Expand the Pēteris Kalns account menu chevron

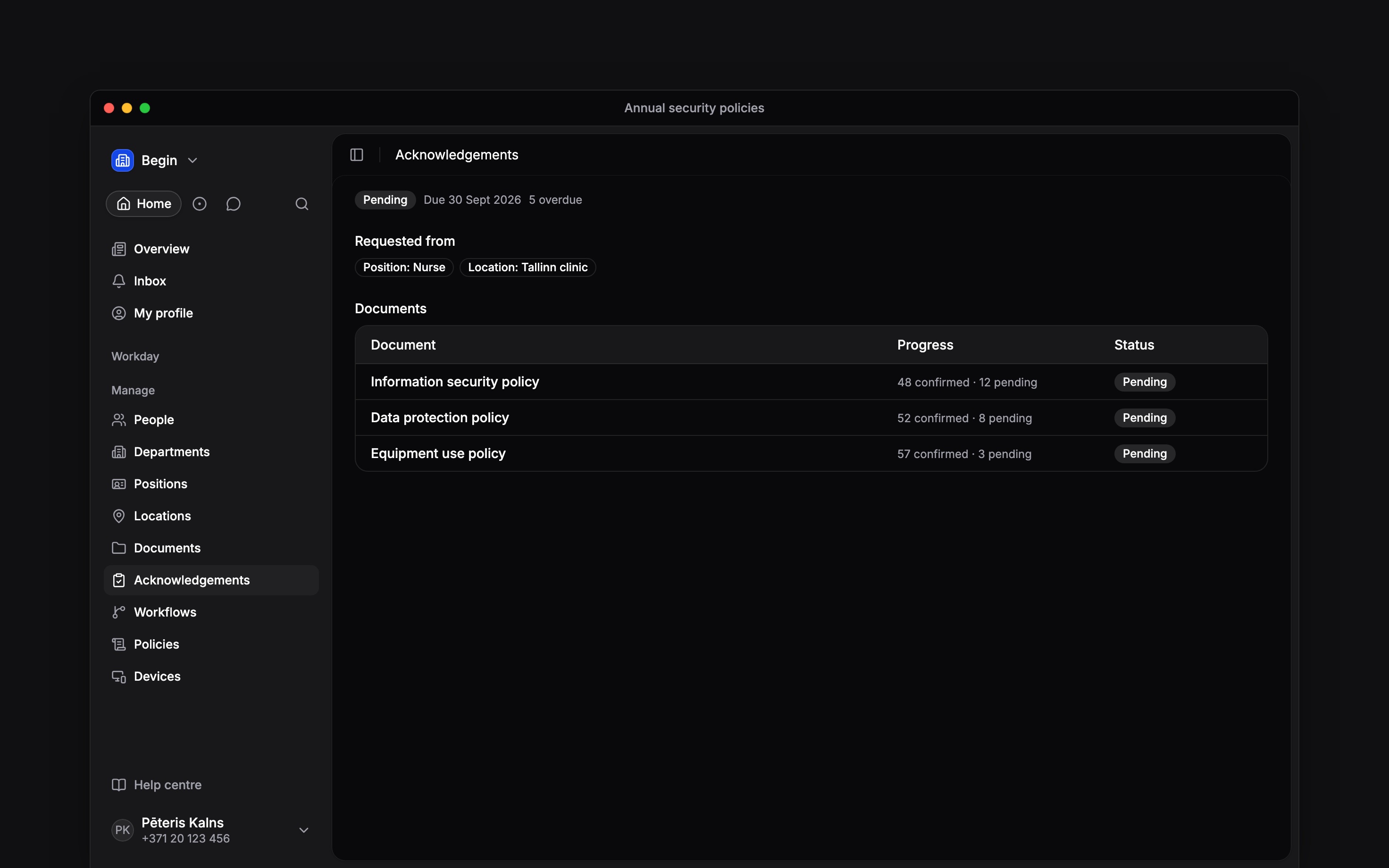click(304, 830)
